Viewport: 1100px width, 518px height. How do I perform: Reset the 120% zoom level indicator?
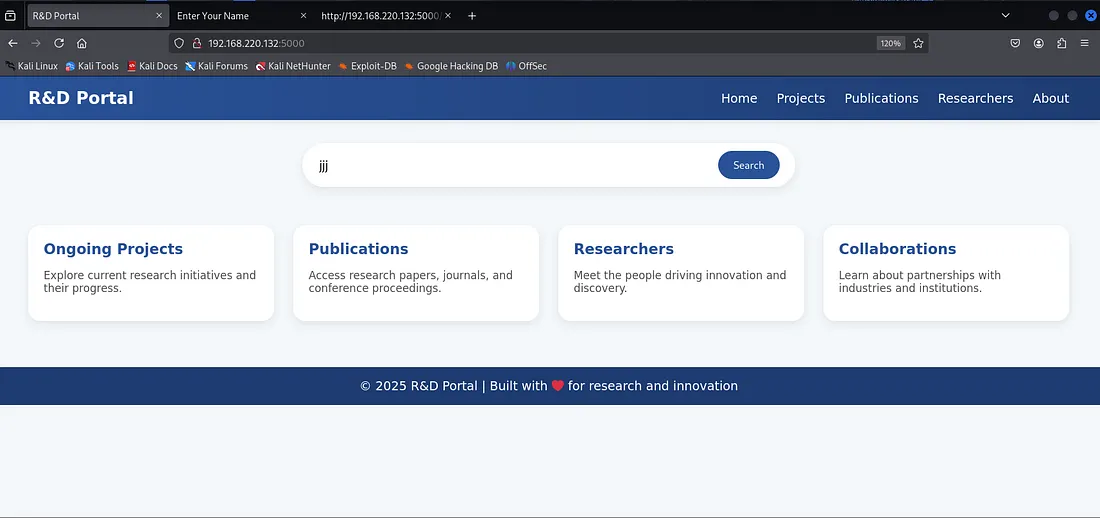[889, 43]
